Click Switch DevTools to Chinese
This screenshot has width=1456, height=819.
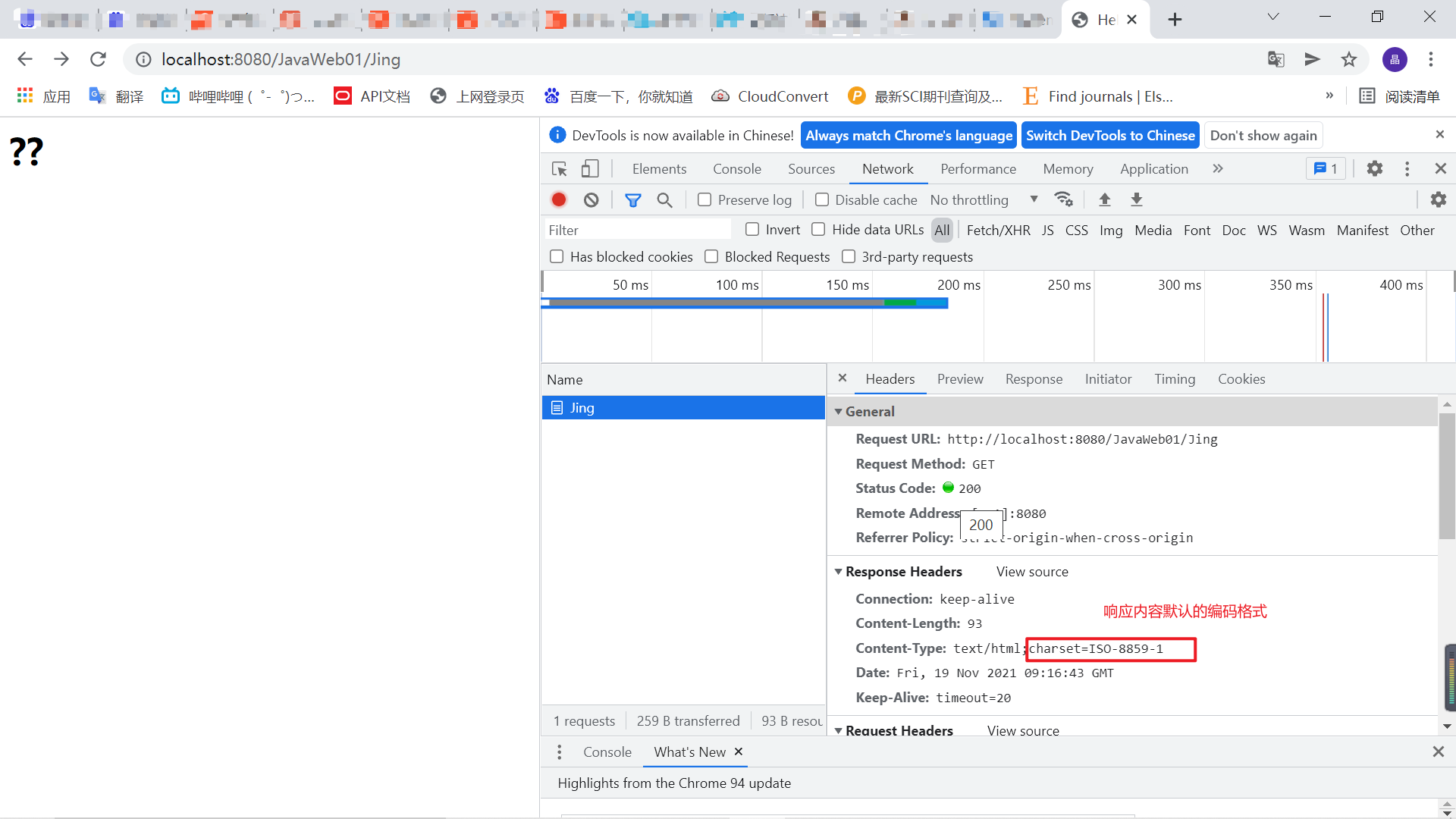(1110, 135)
